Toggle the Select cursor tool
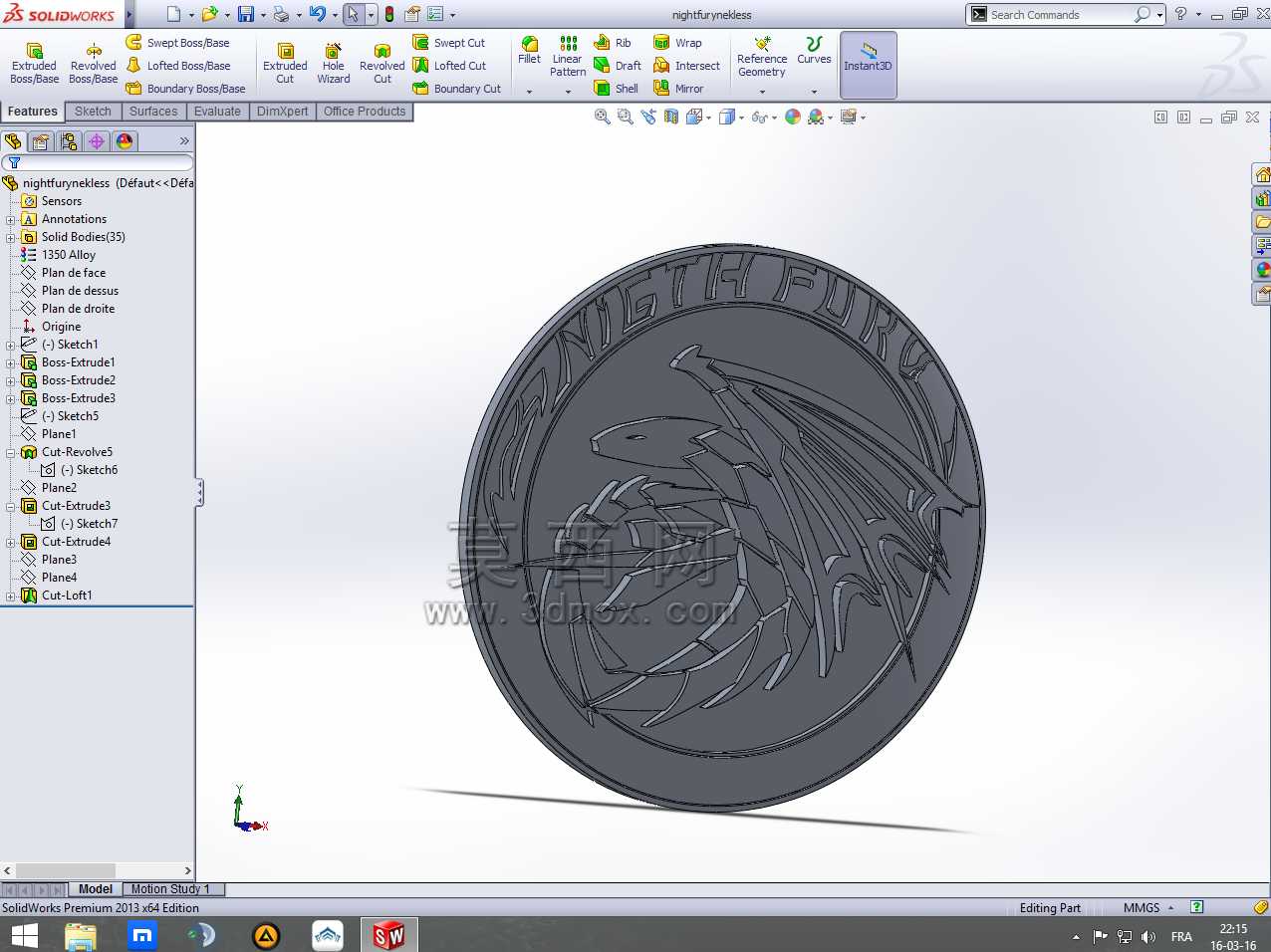 coord(353,14)
